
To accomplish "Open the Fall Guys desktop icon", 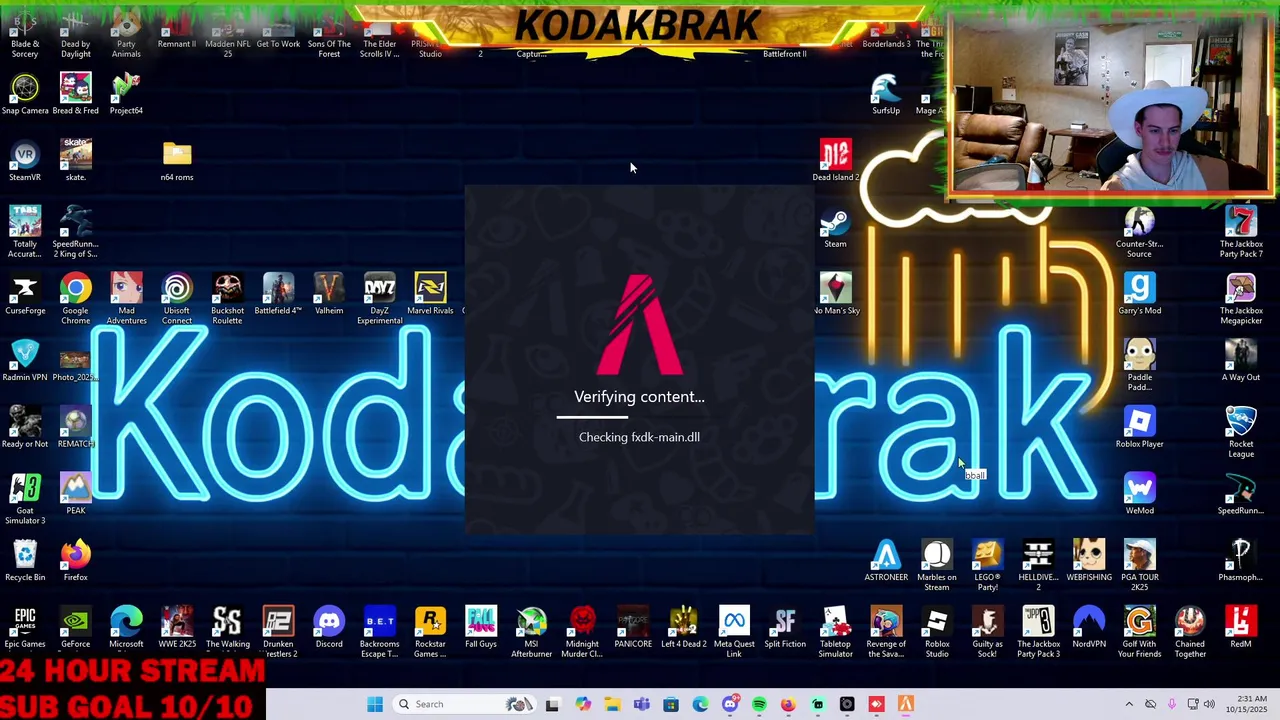I will tap(481, 627).
